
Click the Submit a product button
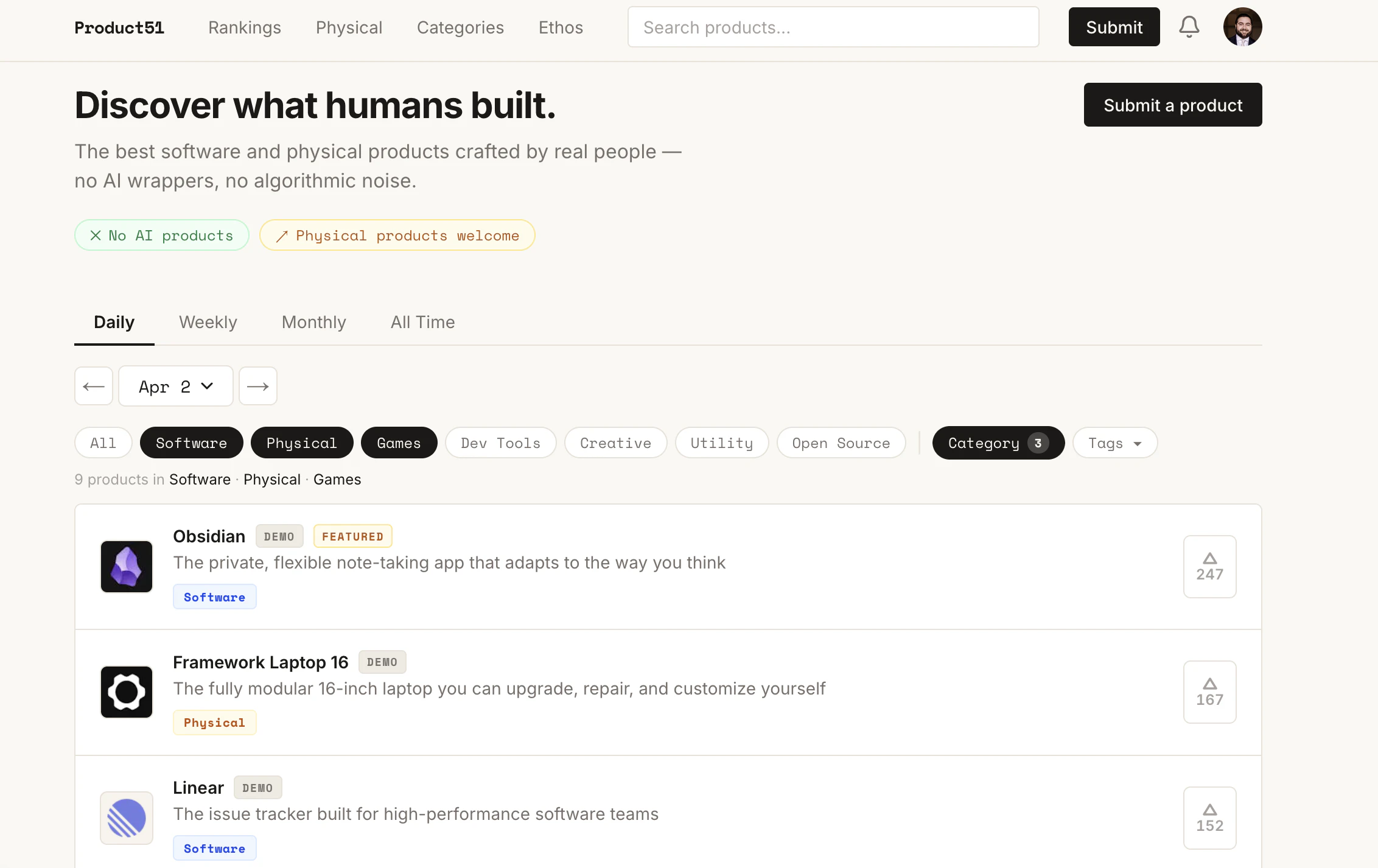click(x=1172, y=105)
